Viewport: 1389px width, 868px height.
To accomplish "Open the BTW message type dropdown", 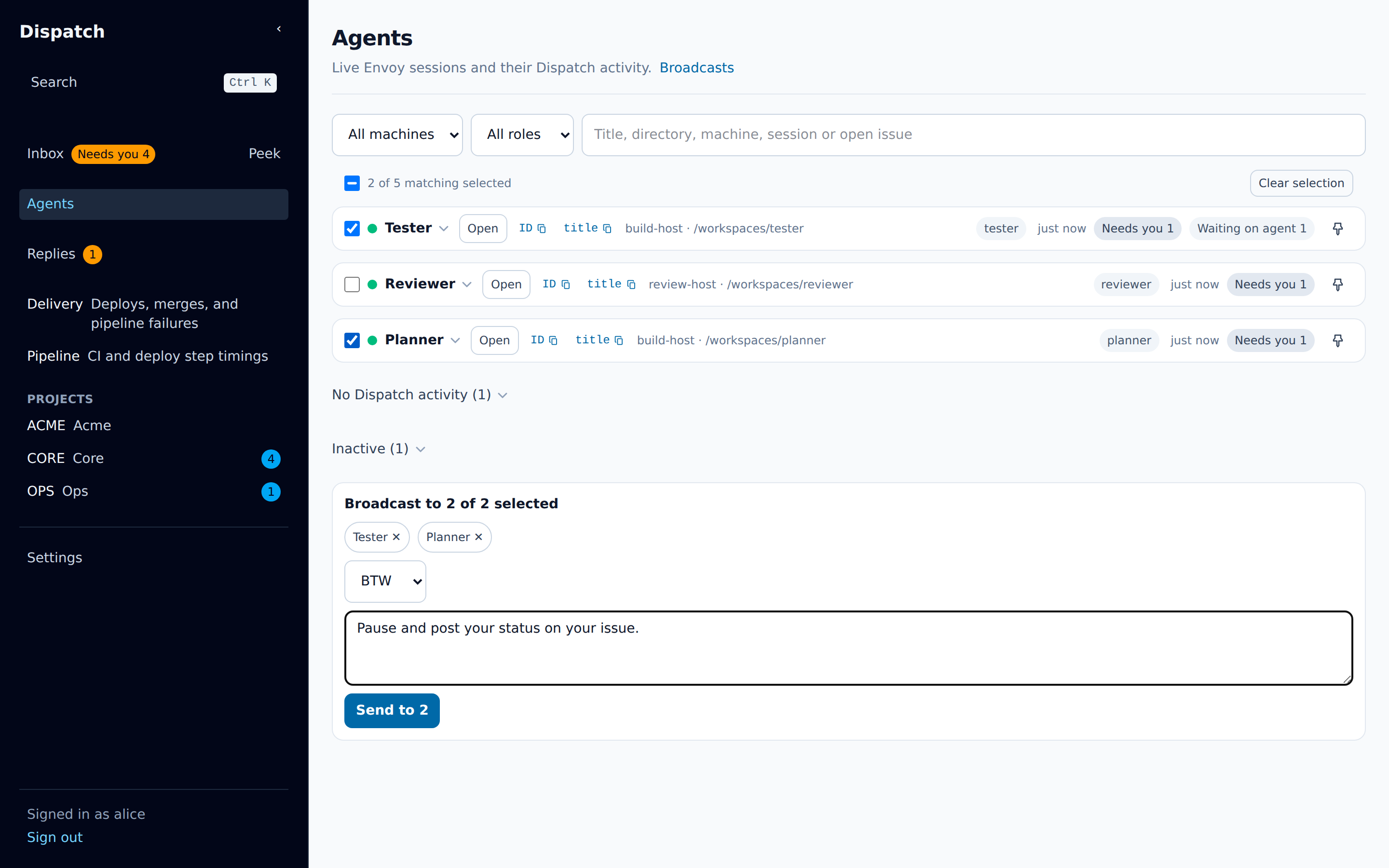I will (385, 581).
